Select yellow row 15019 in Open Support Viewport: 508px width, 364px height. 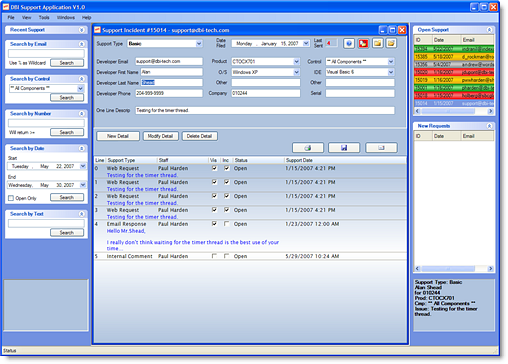[x=454, y=80]
